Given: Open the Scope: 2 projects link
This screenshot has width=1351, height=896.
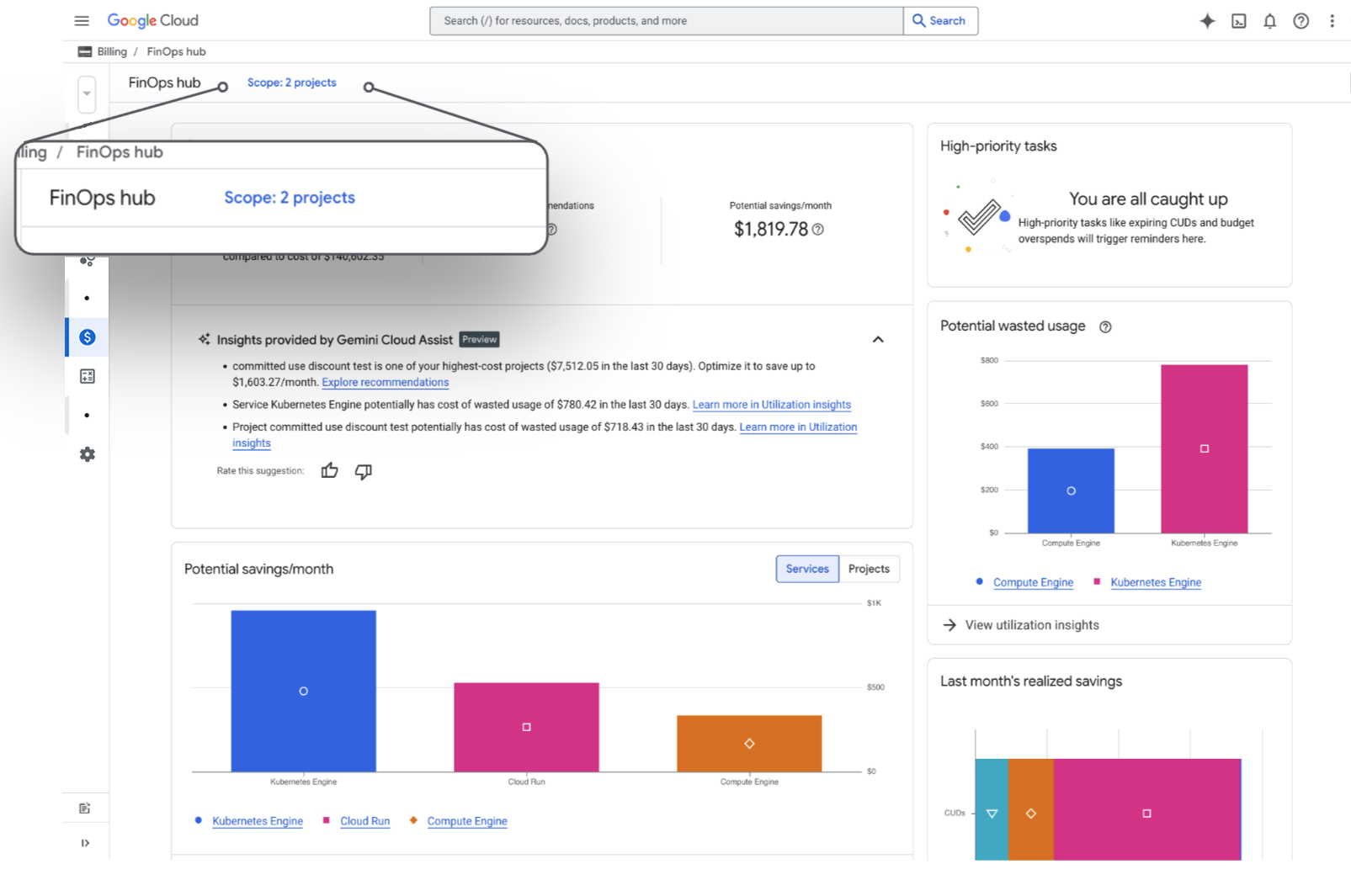Looking at the screenshot, I should click(291, 82).
